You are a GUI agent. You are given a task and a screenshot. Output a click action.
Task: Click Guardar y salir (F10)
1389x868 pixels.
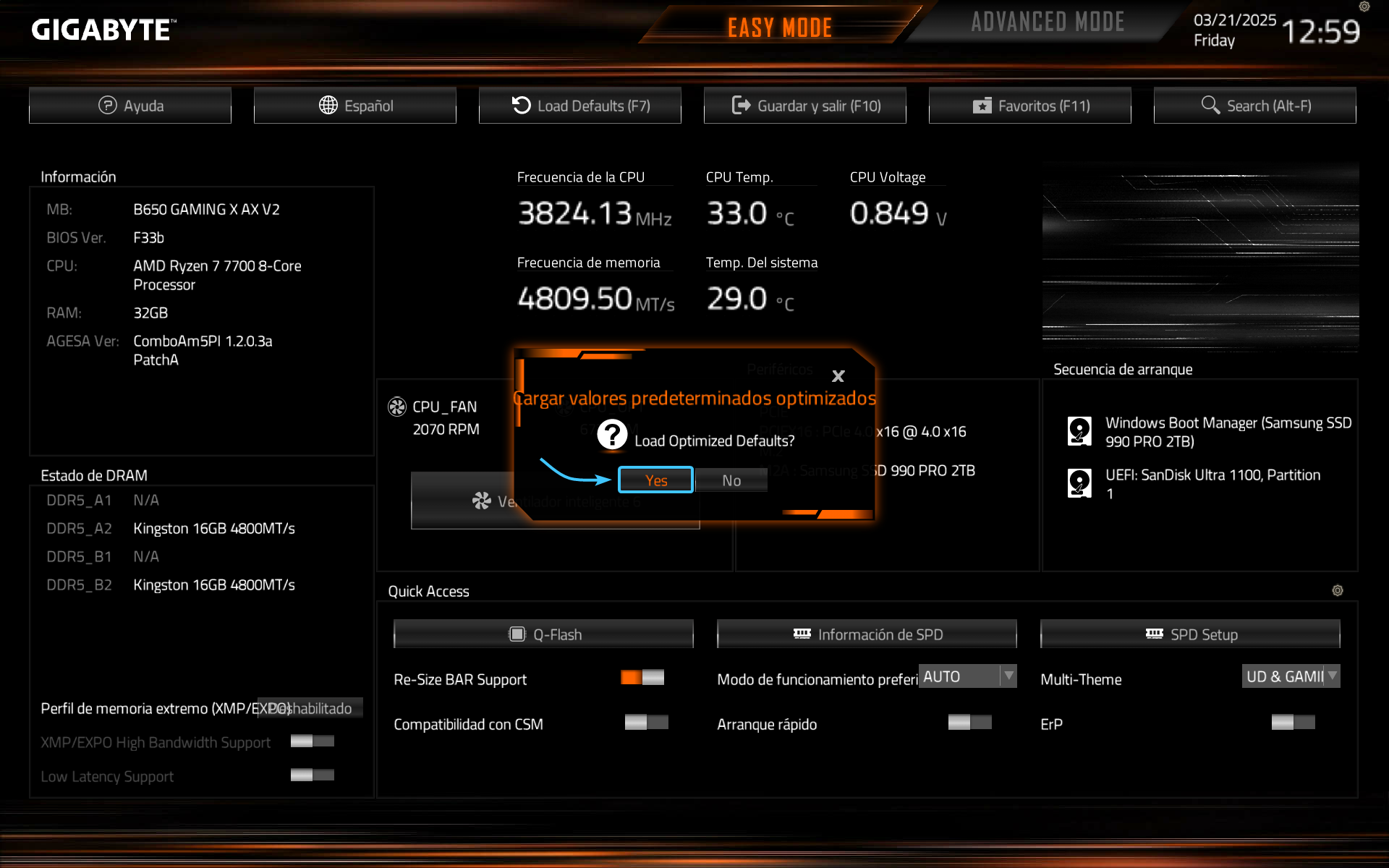[x=805, y=106]
